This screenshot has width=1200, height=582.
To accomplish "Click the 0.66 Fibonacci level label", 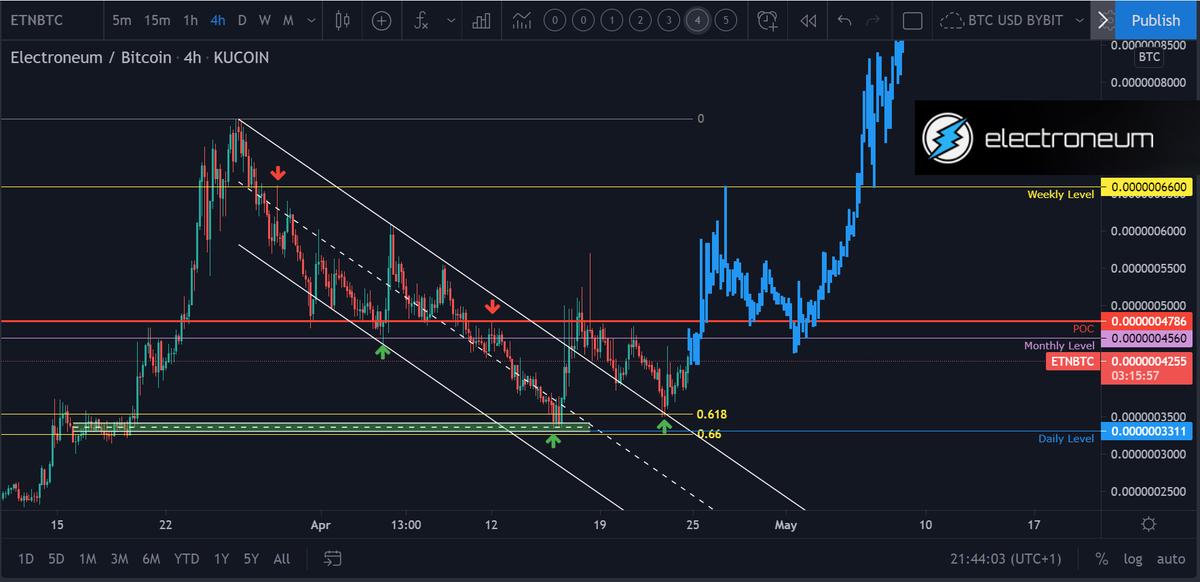I will 708,434.
